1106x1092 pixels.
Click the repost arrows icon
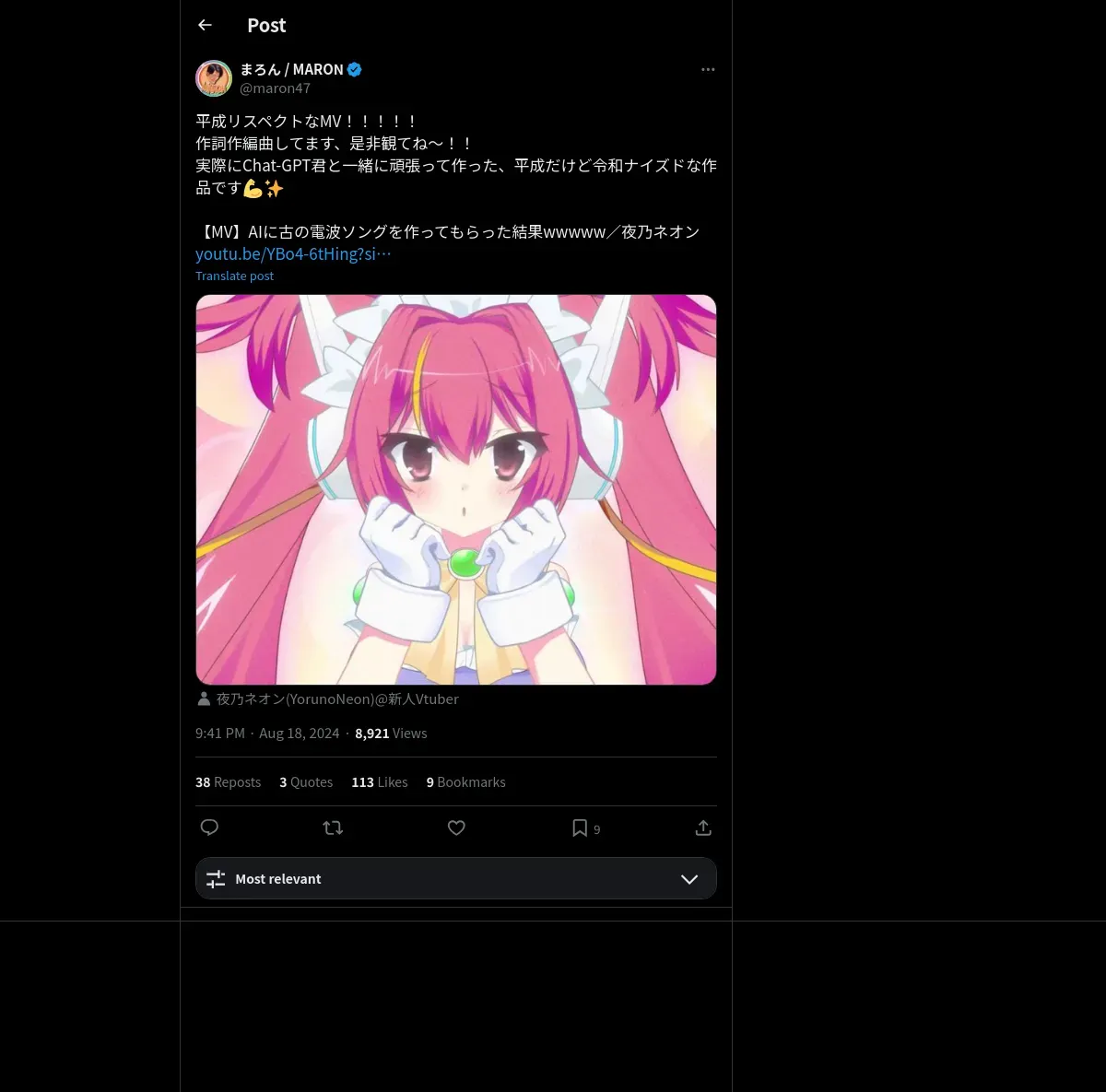point(333,828)
